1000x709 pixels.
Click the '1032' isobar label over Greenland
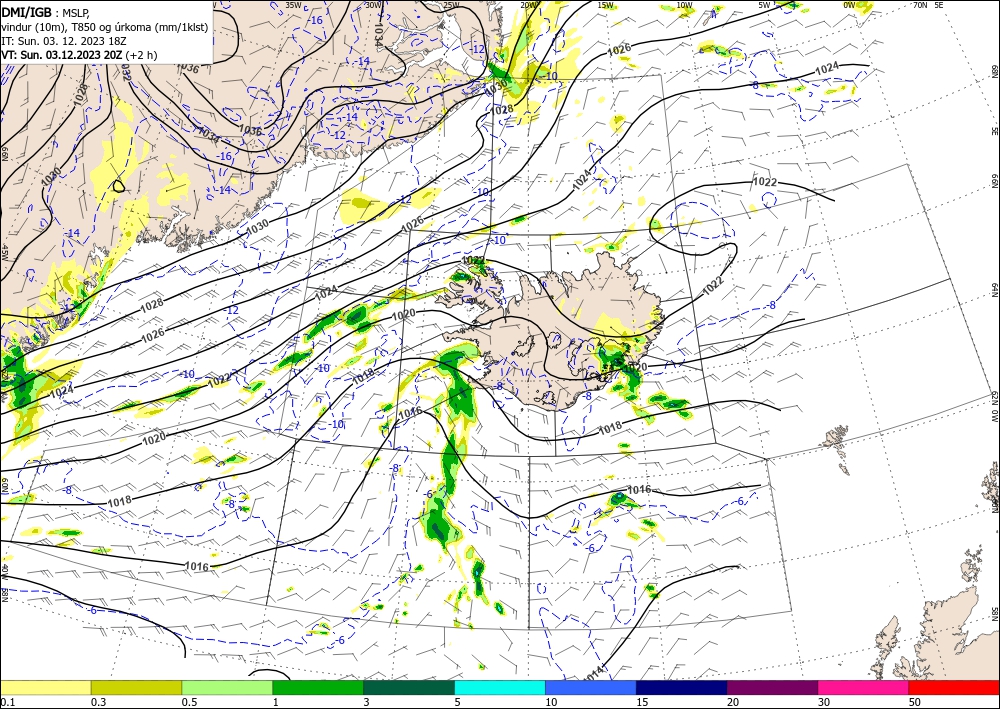tap(125, 71)
